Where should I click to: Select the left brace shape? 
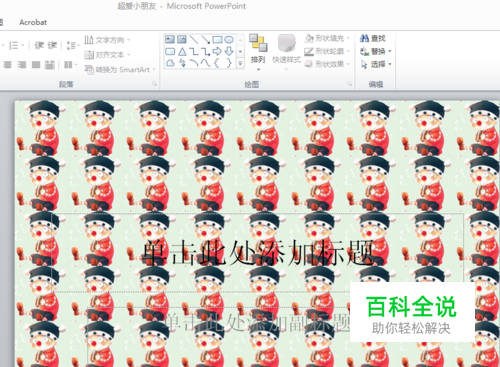217,63
